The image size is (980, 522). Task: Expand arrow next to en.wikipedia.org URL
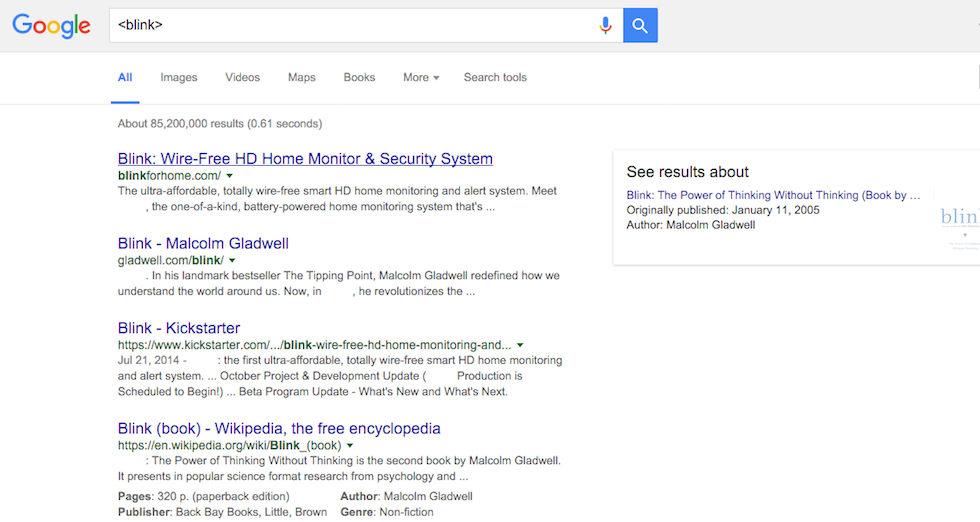click(x=350, y=446)
